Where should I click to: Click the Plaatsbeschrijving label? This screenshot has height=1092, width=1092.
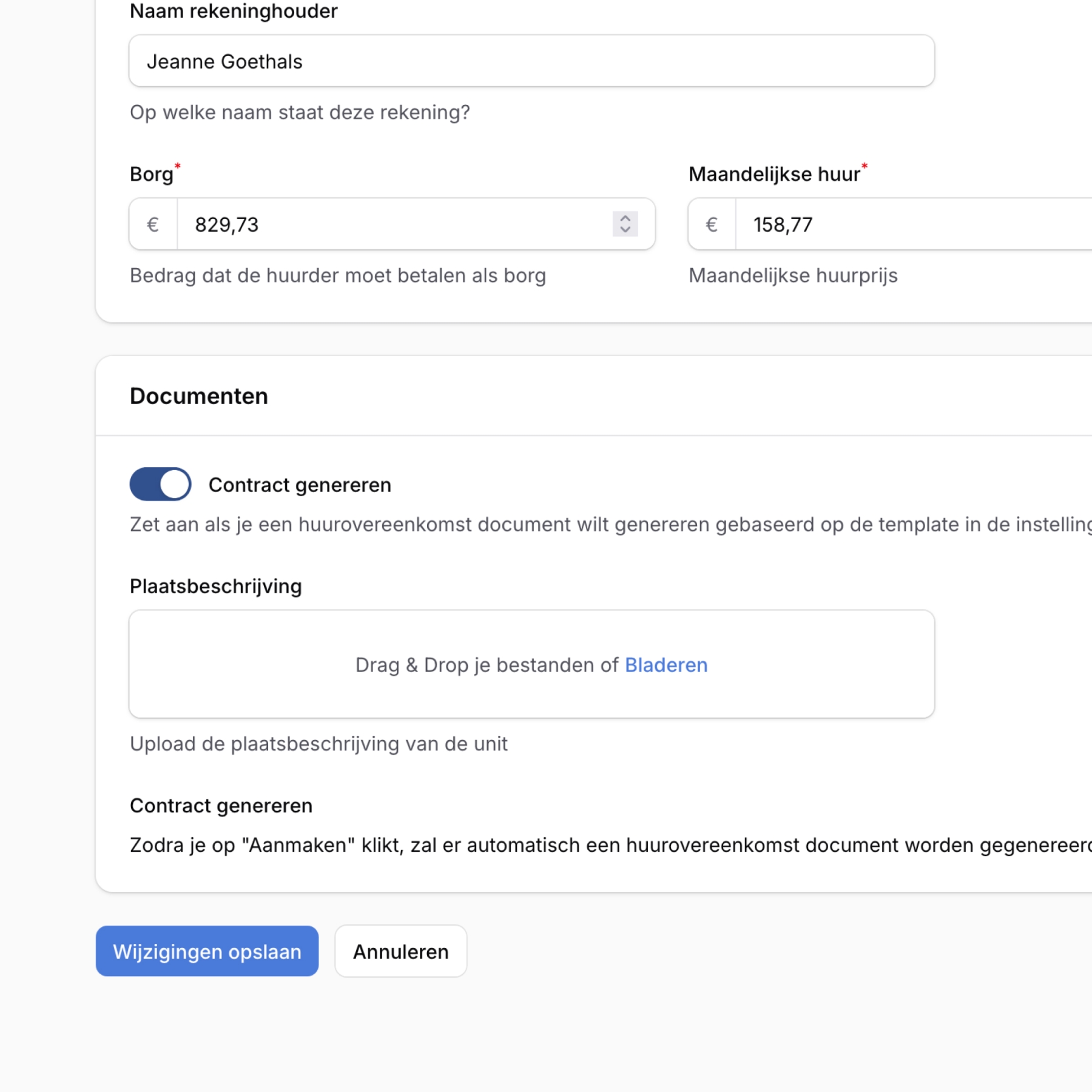pyautogui.click(x=216, y=586)
